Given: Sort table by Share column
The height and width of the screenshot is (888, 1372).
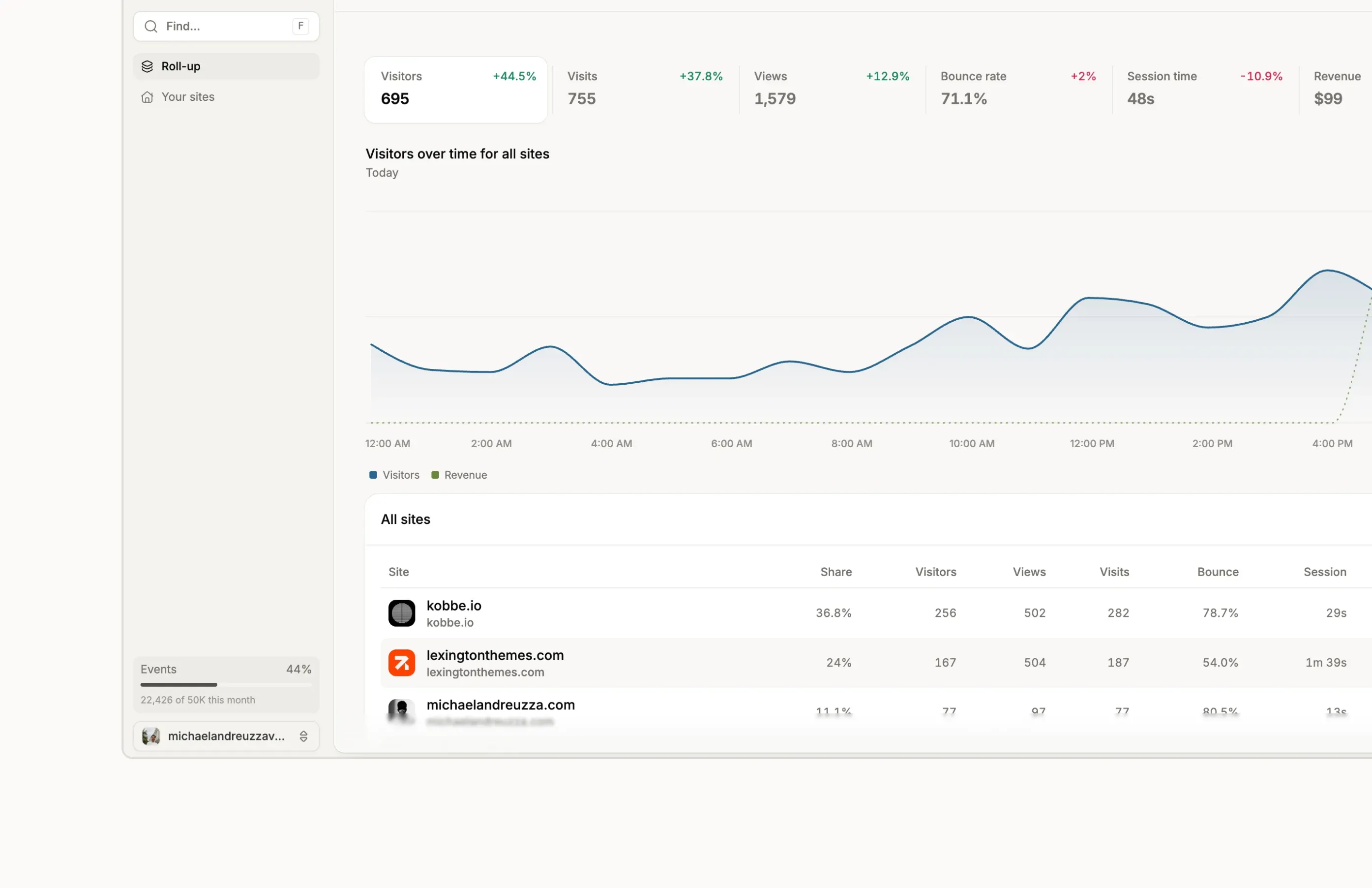Looking at the screenshot, I should (x=836, y=572).
